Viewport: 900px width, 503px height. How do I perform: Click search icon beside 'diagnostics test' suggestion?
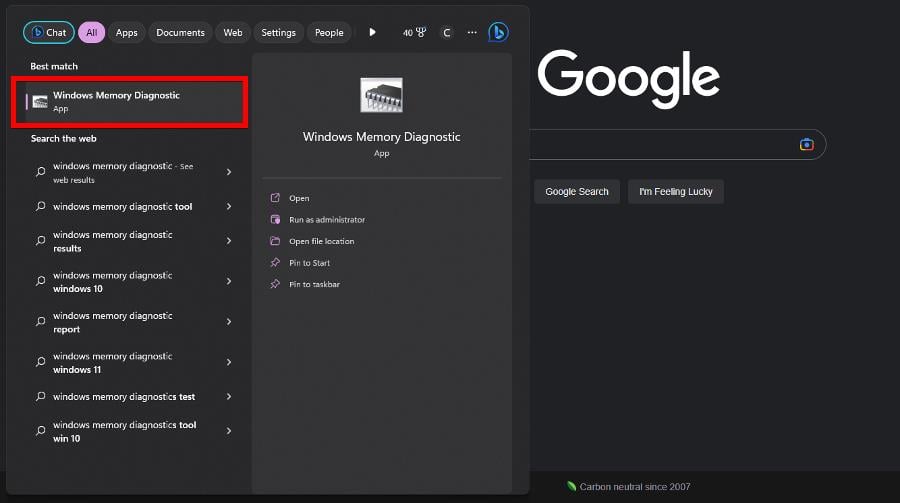40,396
